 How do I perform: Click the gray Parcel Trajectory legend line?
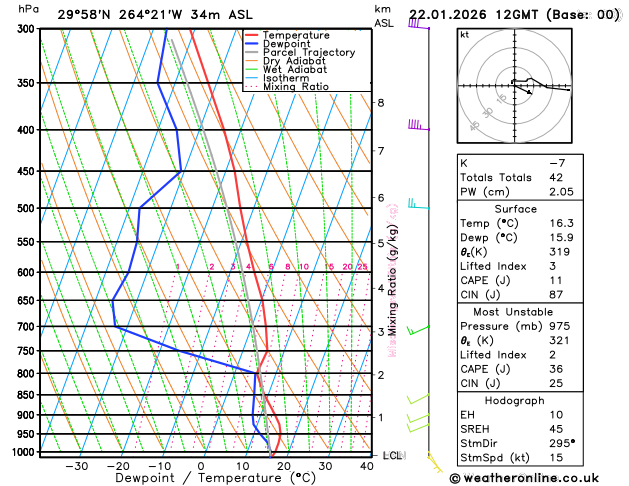(252, 52)
